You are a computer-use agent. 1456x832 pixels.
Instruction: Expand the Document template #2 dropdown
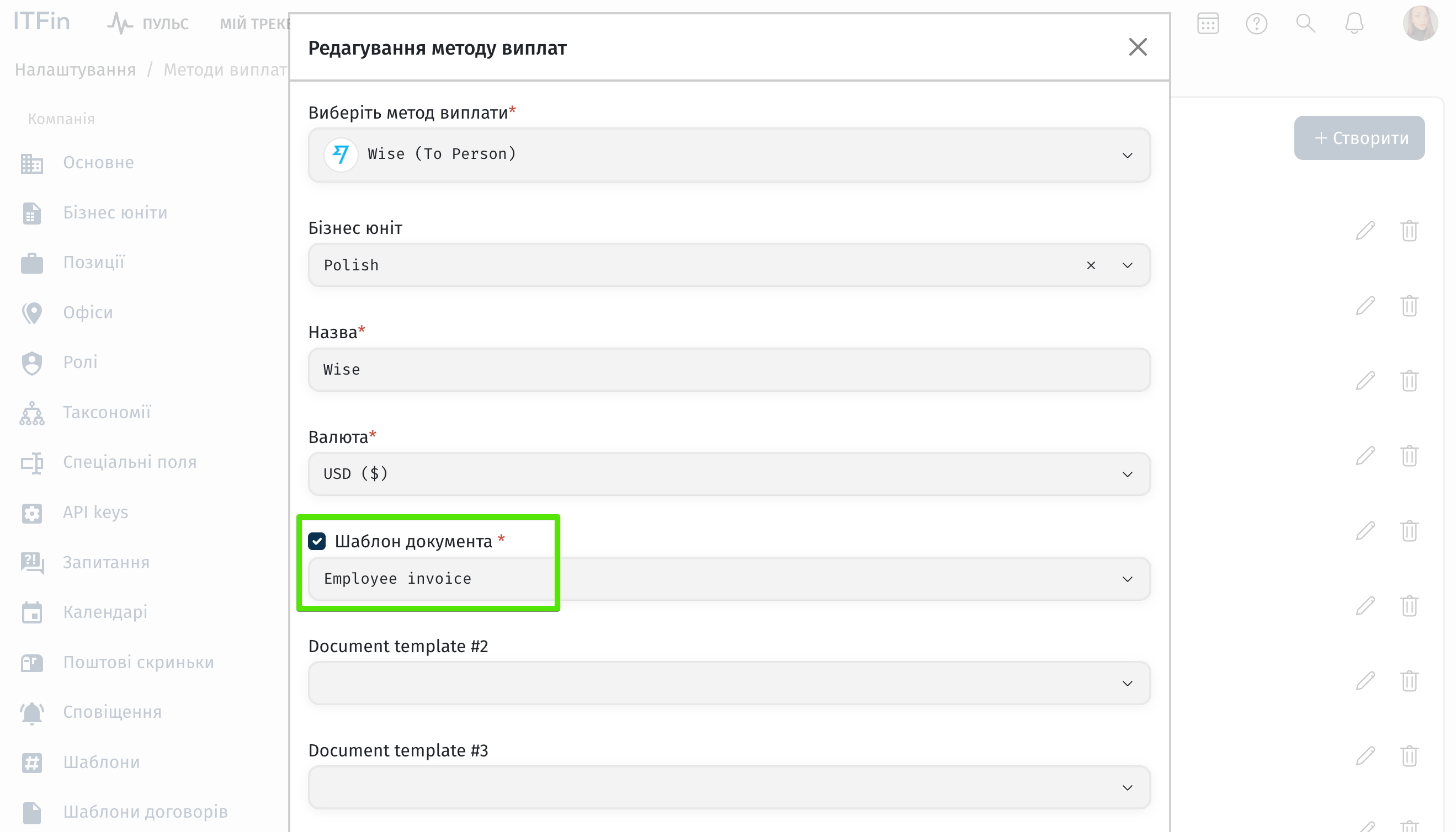(x=1126, y=684)
